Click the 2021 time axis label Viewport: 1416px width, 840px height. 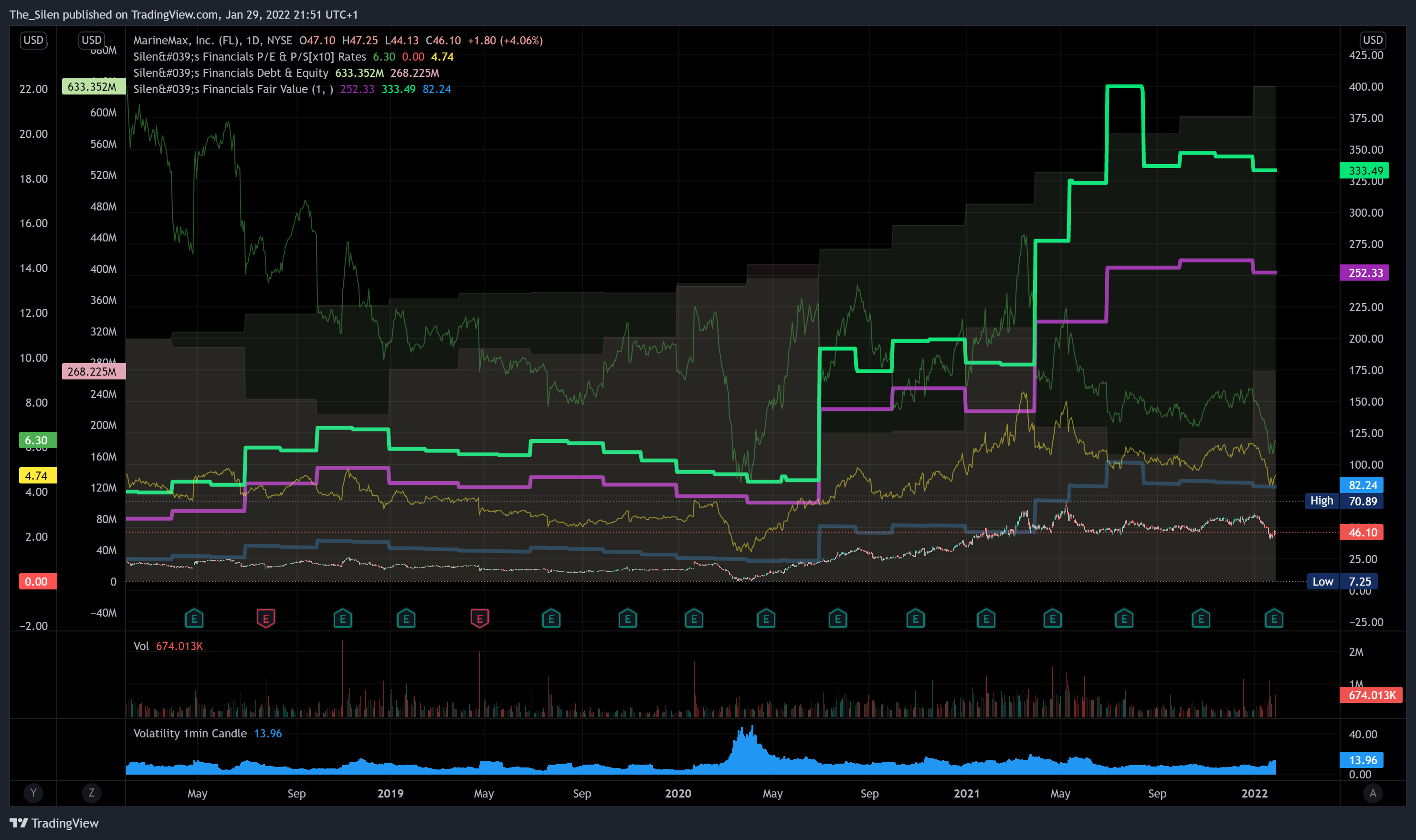pyautogui.click(x=966, y=793)
